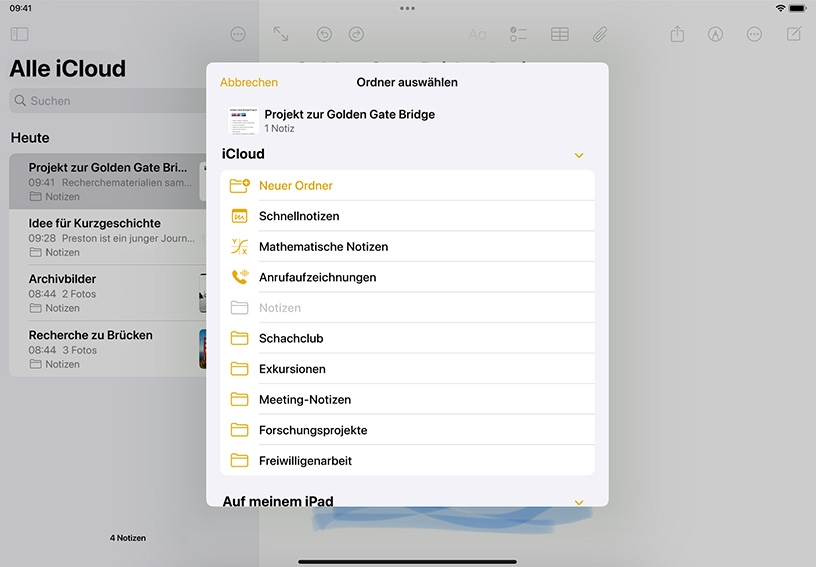Collapse the Auf meinem iPad section
The width and height of the screenshot is (816, 567).
coord(579,502)
